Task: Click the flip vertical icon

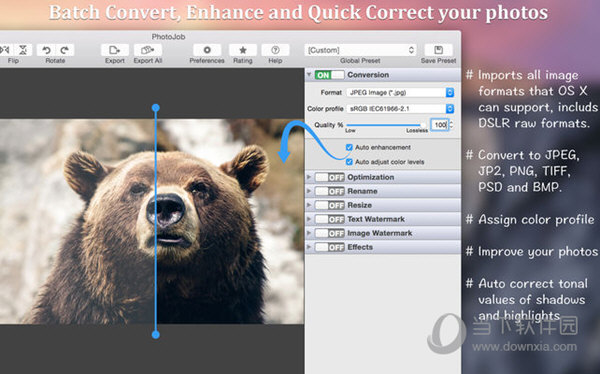Action: pos(23,50)
